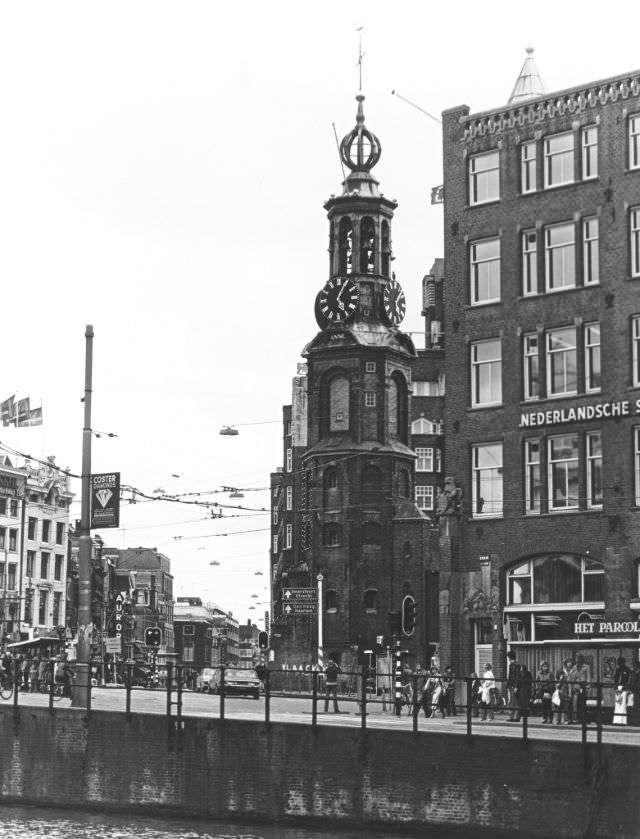
Task: Click the directional road signs beside the tower
Action: coord(299,601)
